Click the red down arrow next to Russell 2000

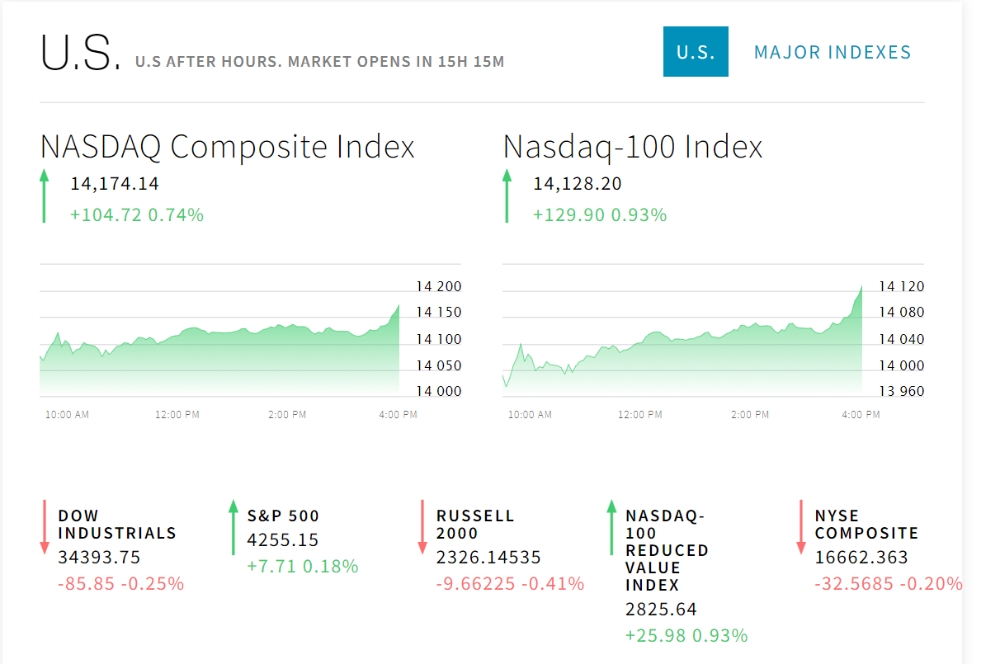(422, 528)
